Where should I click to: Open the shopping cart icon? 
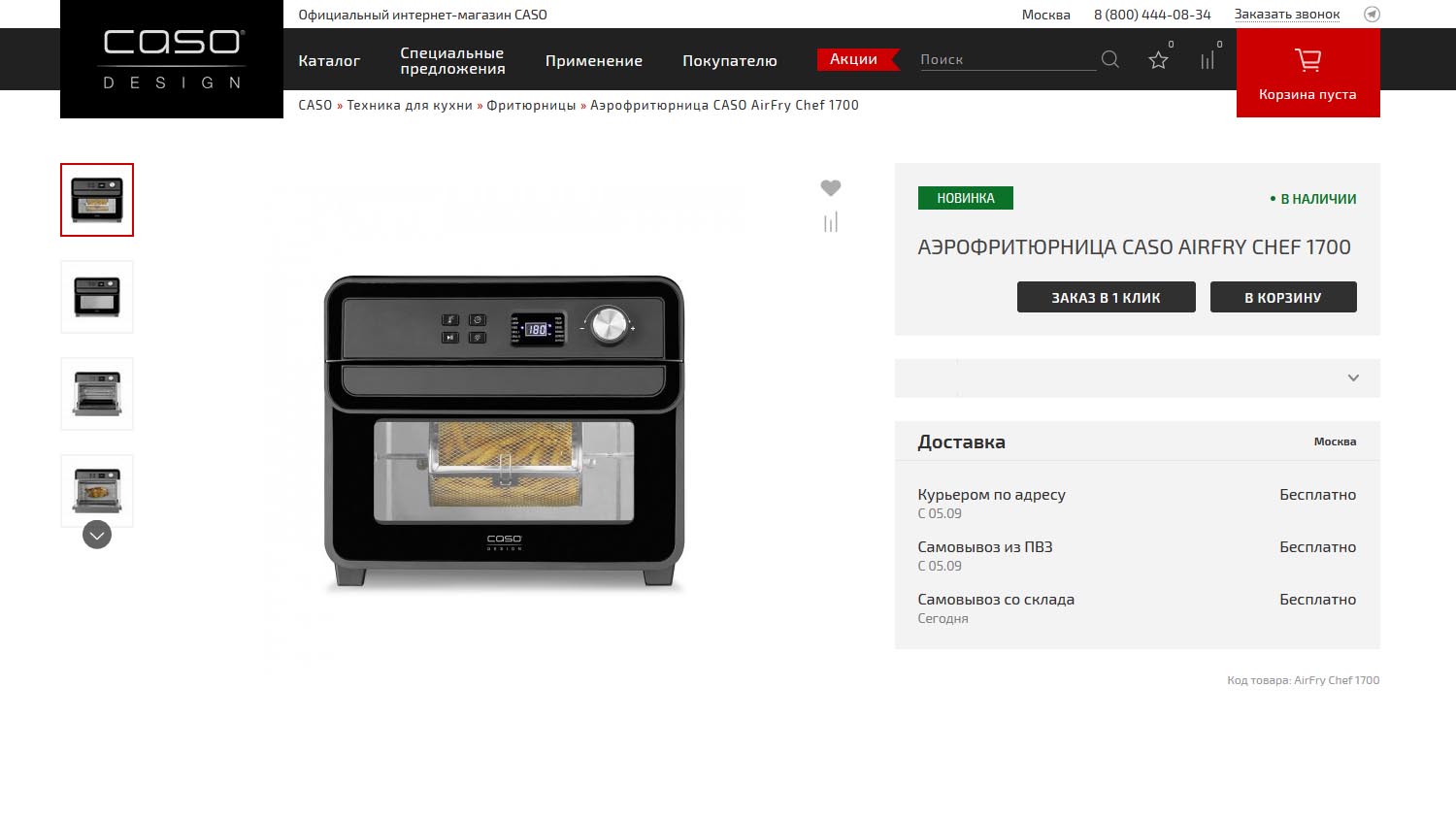1307,60
